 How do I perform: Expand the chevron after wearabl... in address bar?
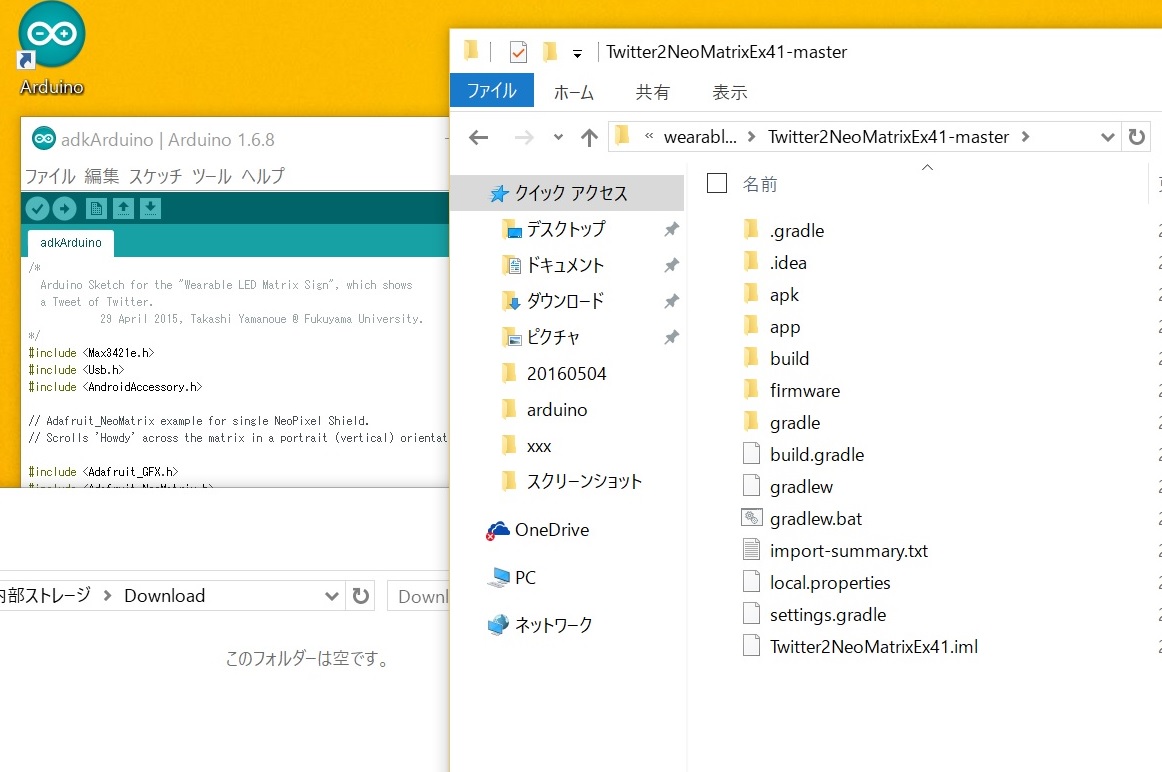point(751,136)
